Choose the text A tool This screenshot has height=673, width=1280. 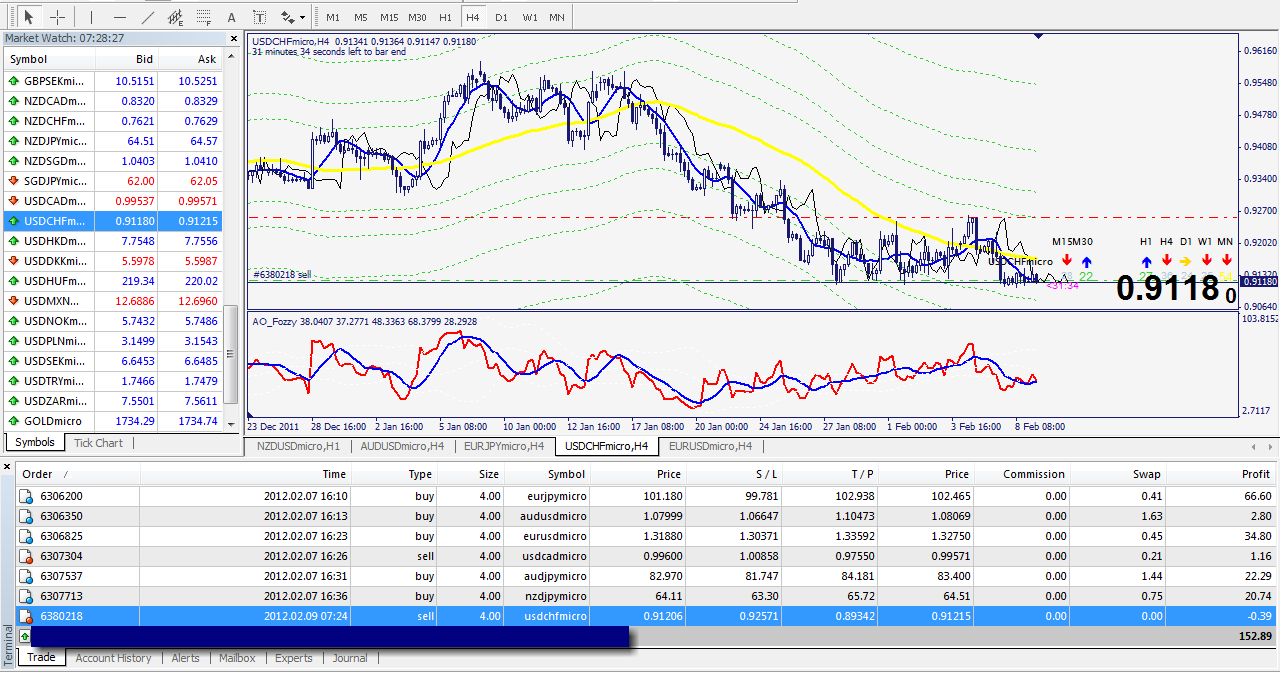point(232,17)
